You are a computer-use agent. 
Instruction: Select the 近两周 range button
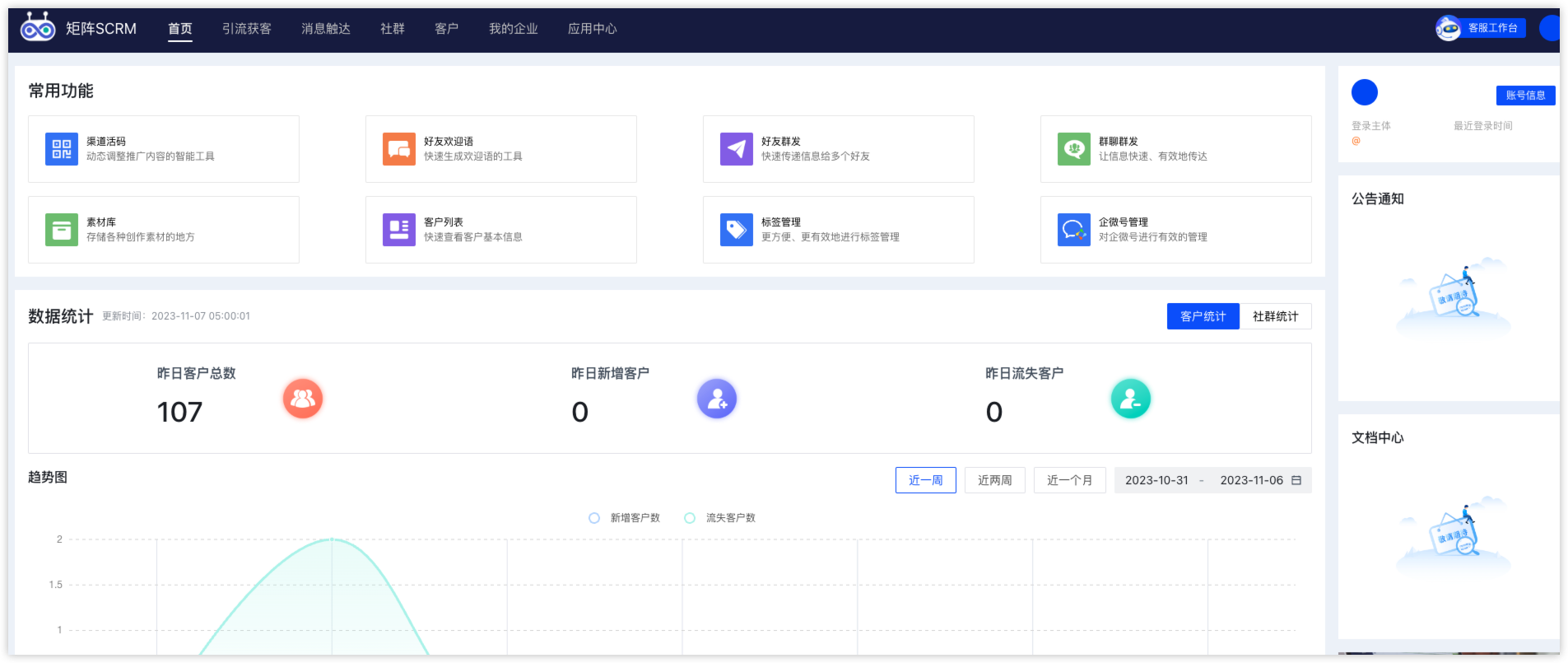[995, 480]
